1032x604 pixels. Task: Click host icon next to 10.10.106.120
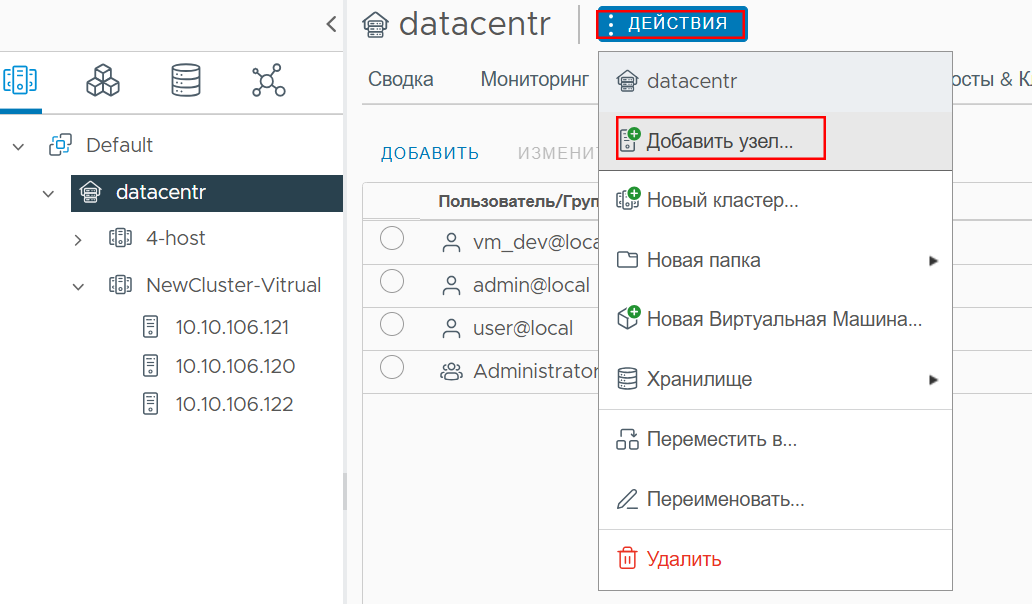(x=151, y=366)
